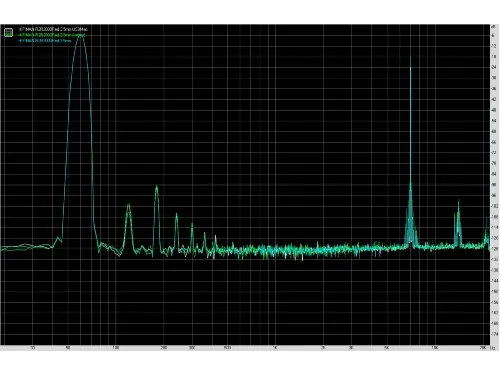Click the 1K label on frequency axis

coord(275,348)
